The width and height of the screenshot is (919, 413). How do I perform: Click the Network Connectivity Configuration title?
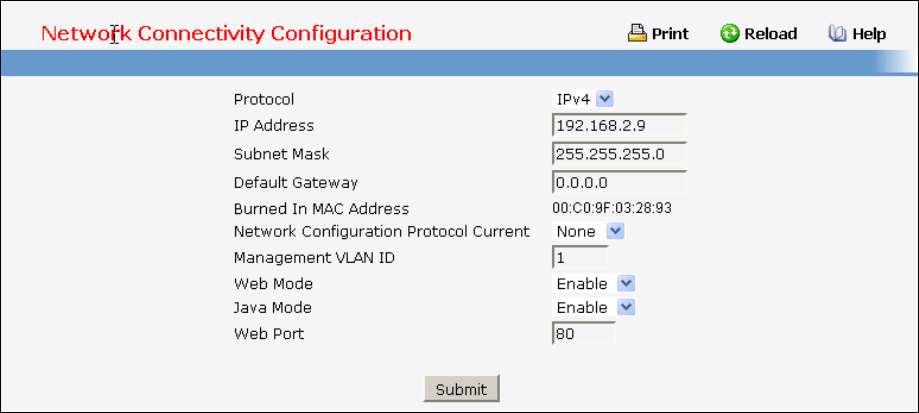pyautogui.click(x=226, y=33)
